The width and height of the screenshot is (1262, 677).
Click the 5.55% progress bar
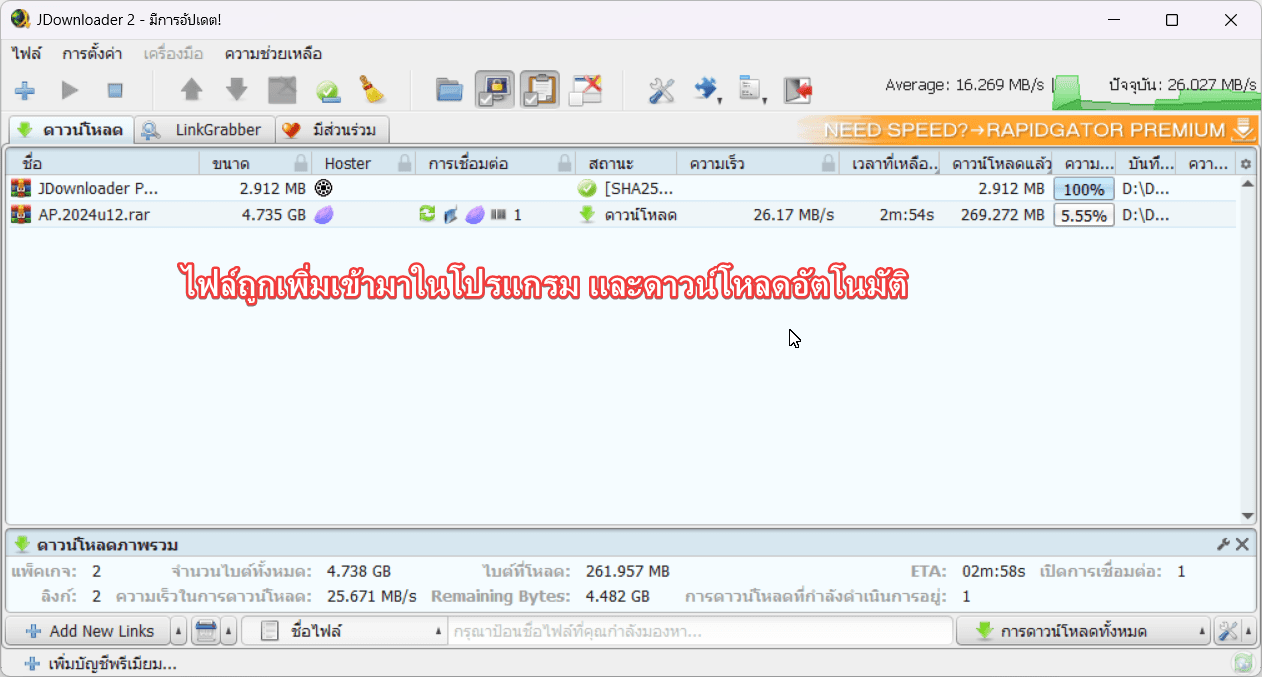(x=1084, y=215)
